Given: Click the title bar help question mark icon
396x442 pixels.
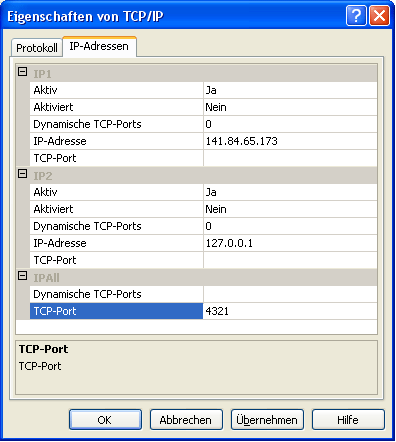Looking at the screenshot, I should [x=356, y=15].
